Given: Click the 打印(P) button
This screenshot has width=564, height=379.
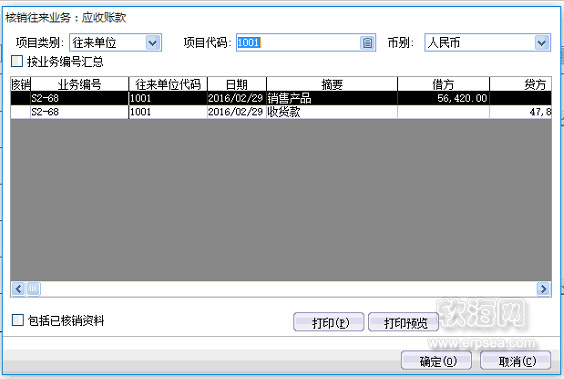Looking at the screenshot, I should 329,322.
